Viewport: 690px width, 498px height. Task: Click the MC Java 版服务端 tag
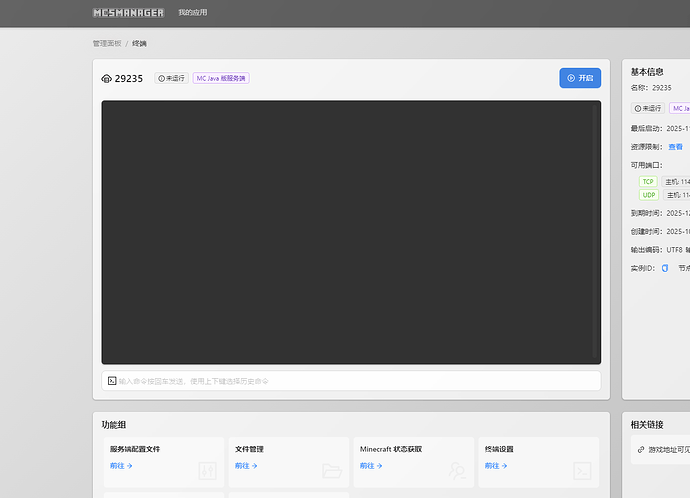click(221, 78)
